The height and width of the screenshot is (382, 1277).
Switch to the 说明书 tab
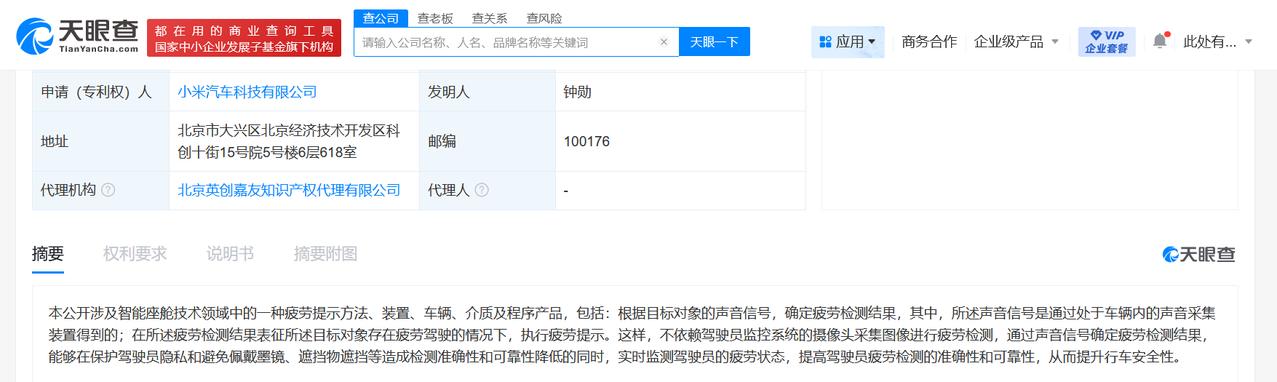pos(230,254)
